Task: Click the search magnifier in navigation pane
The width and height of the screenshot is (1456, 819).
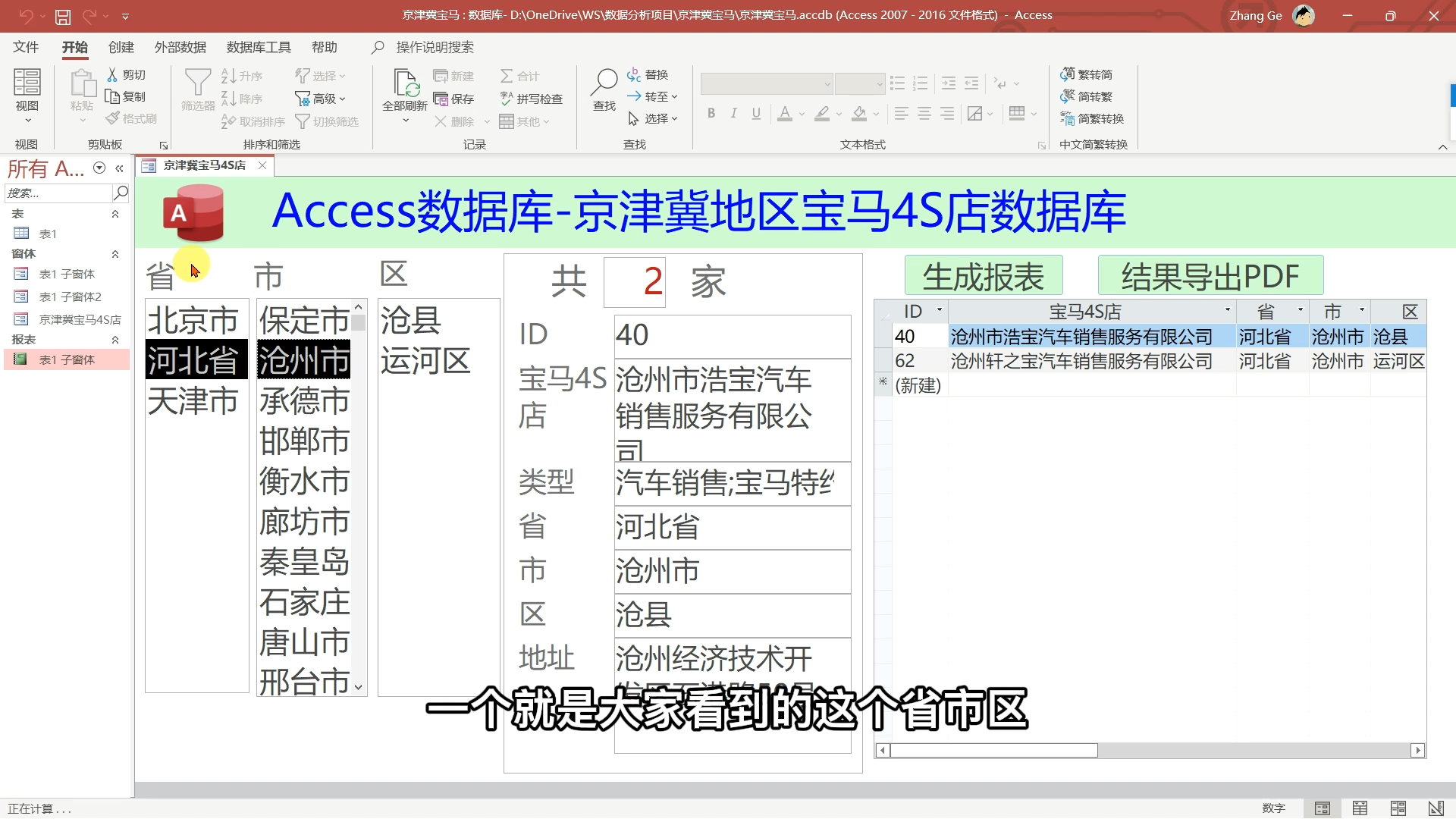Action: [x=121, y=193]
